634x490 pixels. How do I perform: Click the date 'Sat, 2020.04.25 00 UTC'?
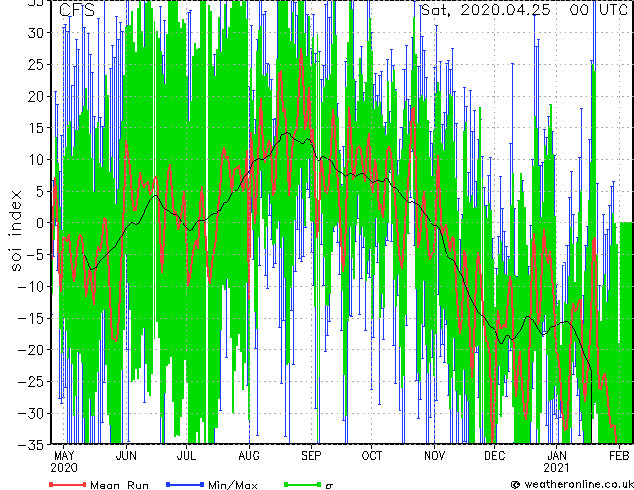coord(524,10)
